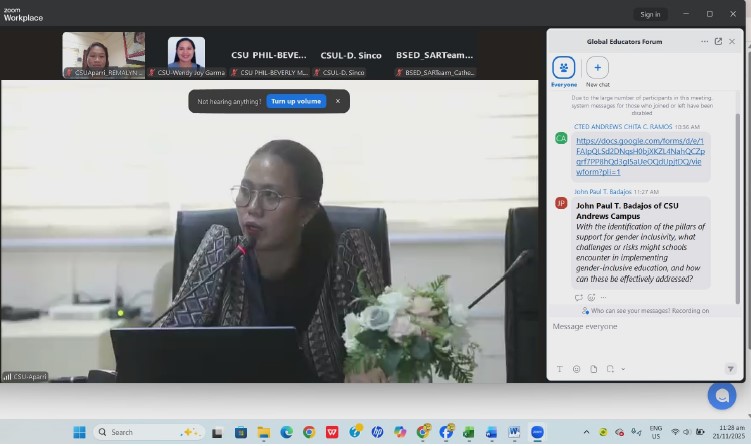This screenshot has height=446, width=751.
Task: Dismiss the Not hearing anything notification
Action: pos(338,101)
